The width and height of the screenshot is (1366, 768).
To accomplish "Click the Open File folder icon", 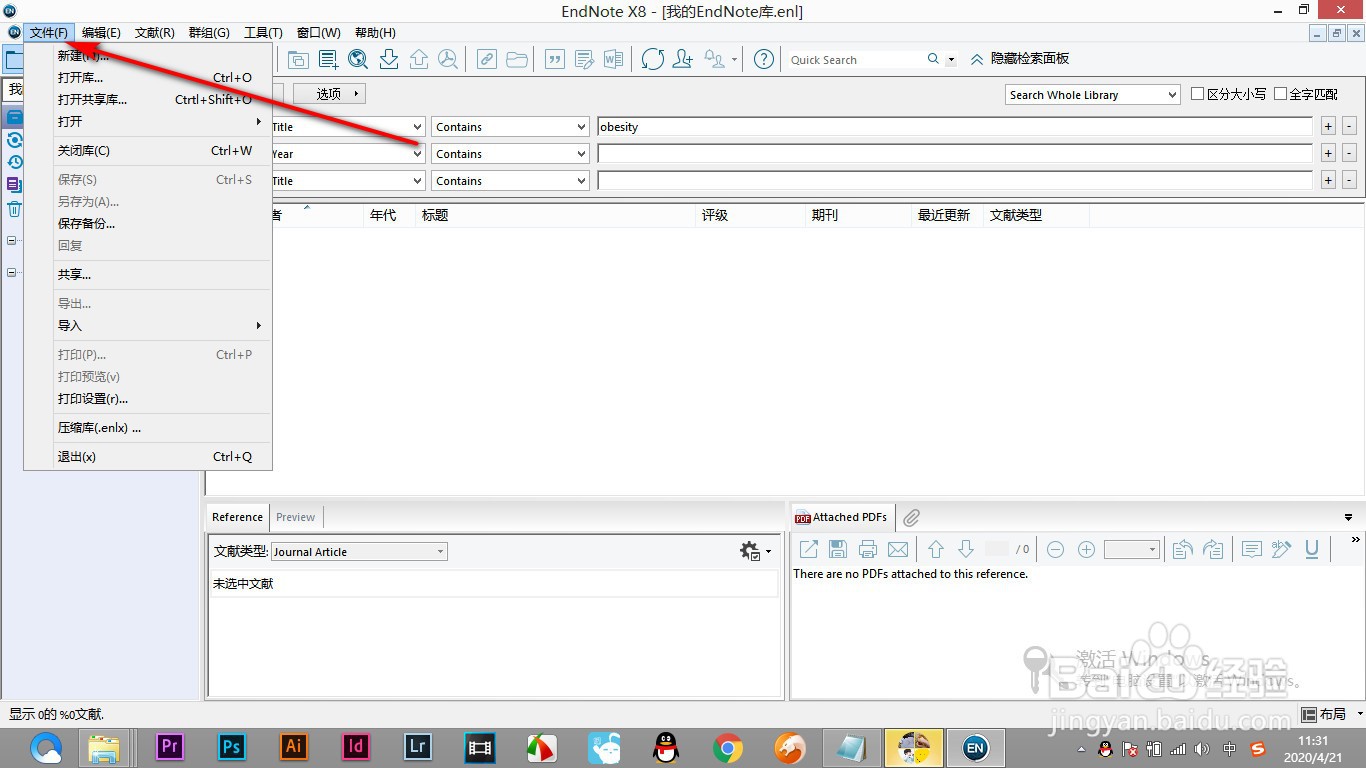I will click(x=516, y=59).
